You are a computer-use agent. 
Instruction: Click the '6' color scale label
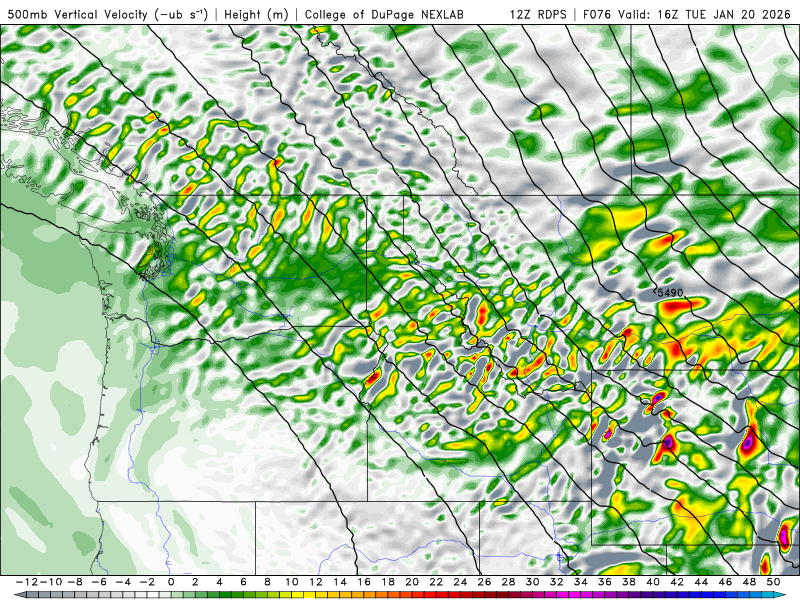coord(243,582)
